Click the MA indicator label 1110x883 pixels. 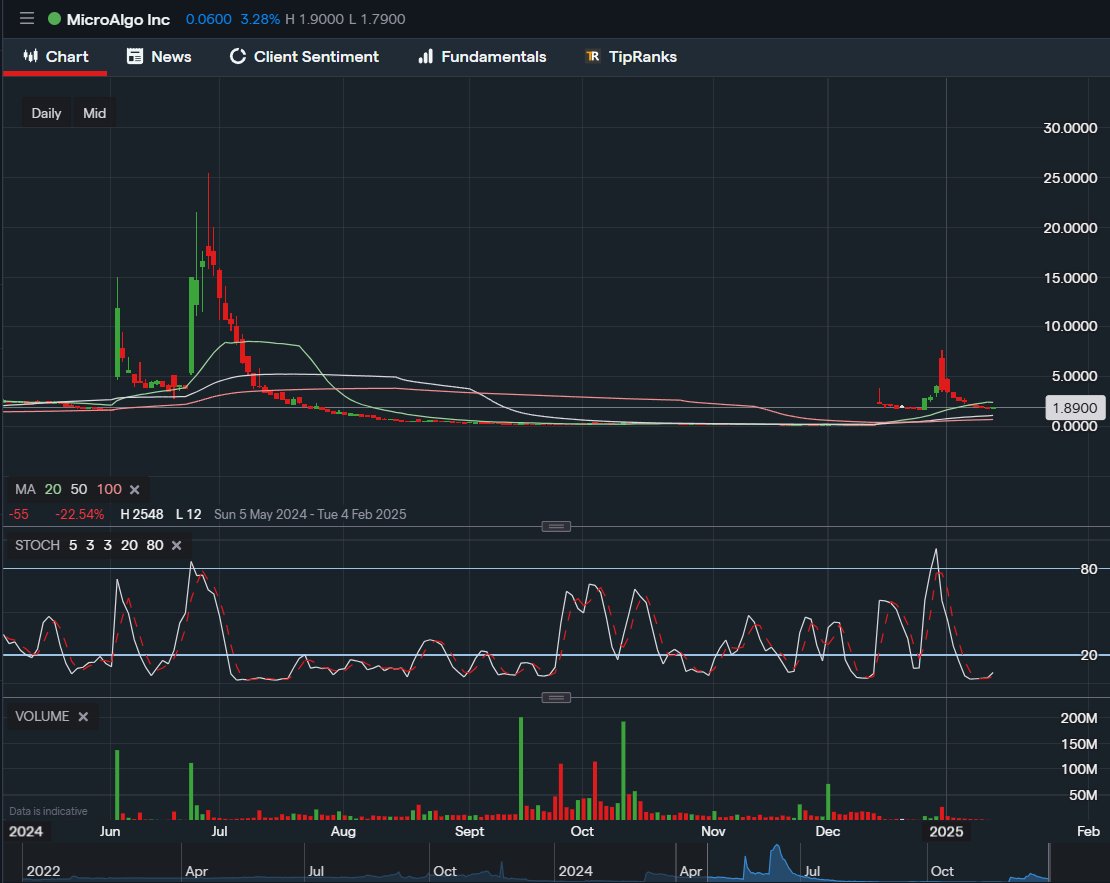tap(25, 489)
